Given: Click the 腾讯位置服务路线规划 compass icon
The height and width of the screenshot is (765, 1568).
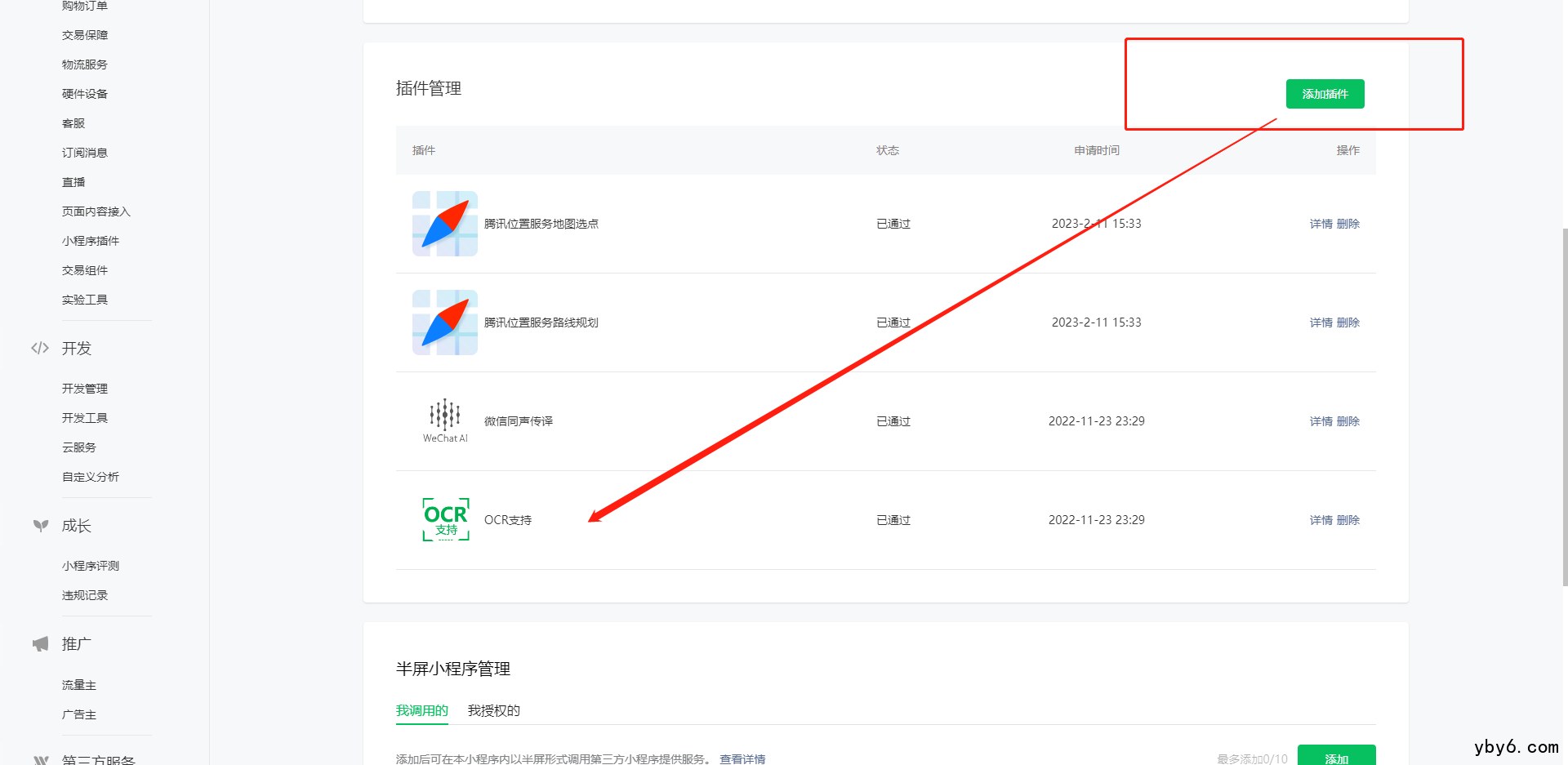Looking at the screenshot, I should pos(445,322).
